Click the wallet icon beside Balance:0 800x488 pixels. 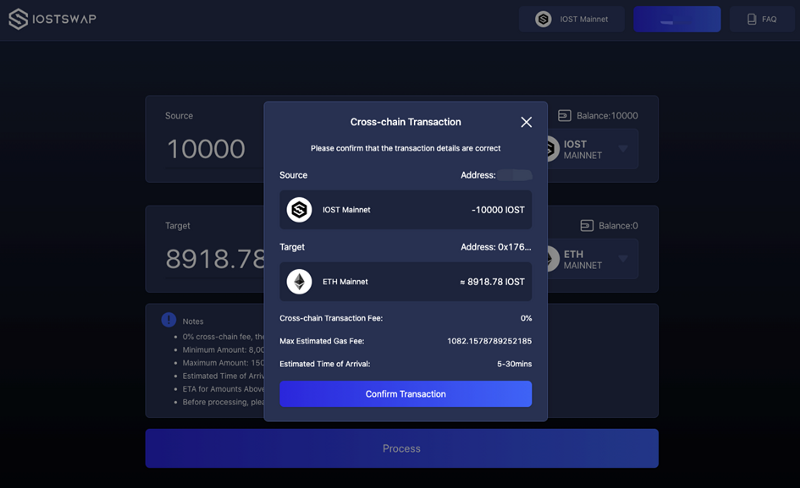tap(587, 226)
